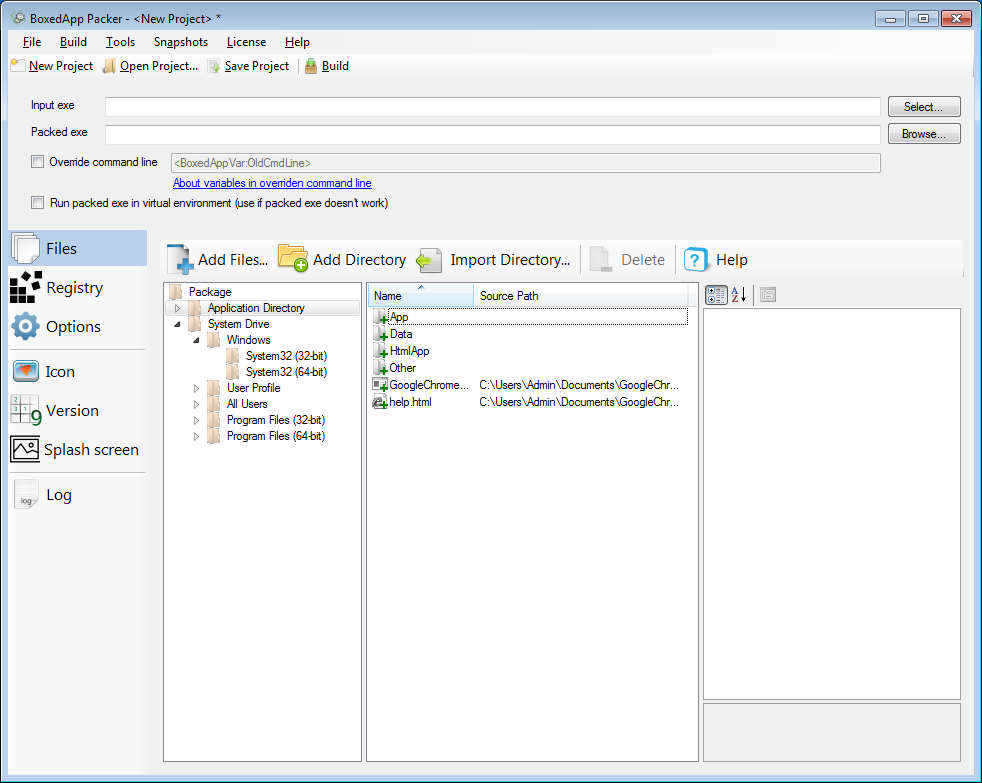Open the Options gear section
The image size is (982, 783).
[x=56, y=327]
